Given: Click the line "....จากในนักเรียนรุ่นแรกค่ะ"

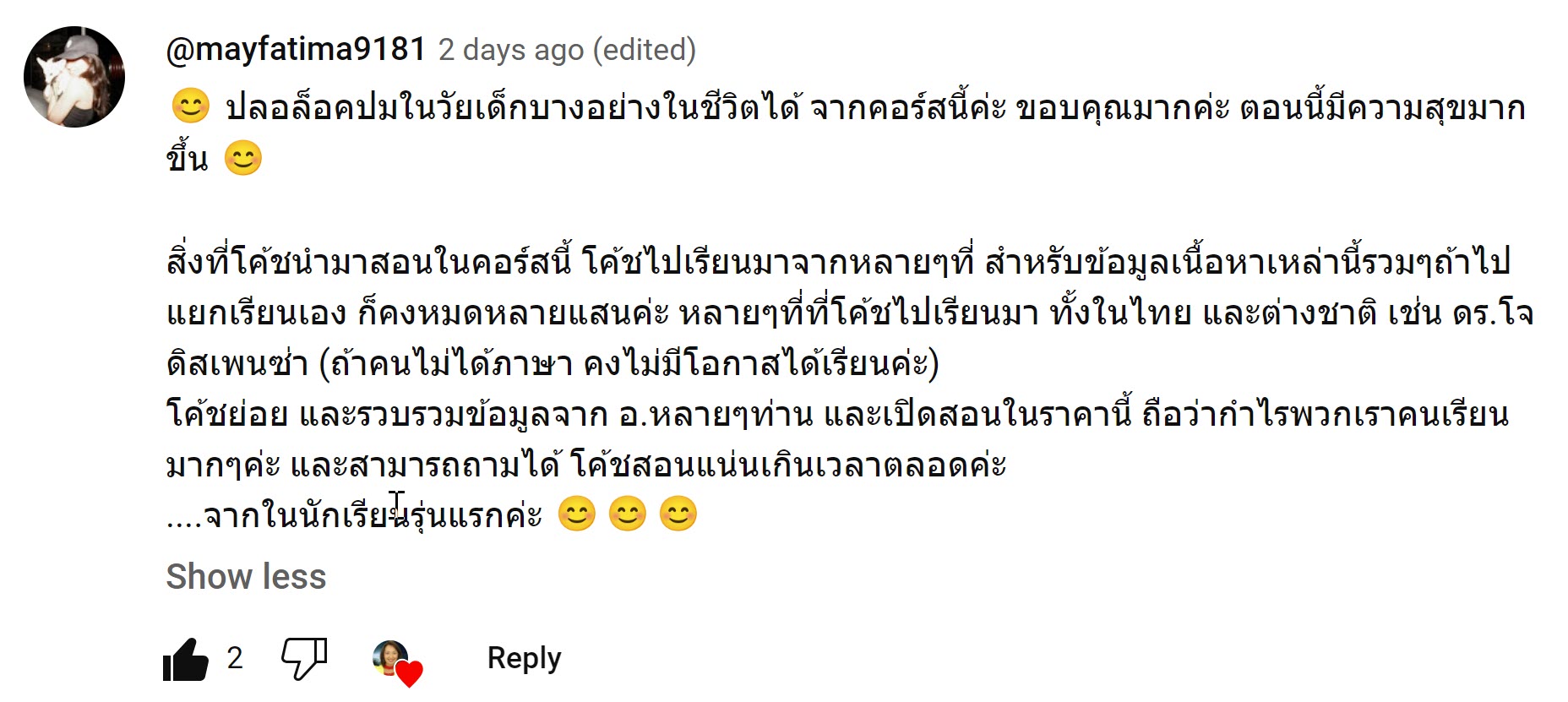Looking at the screenshot, I should click(x=355, y=514).
